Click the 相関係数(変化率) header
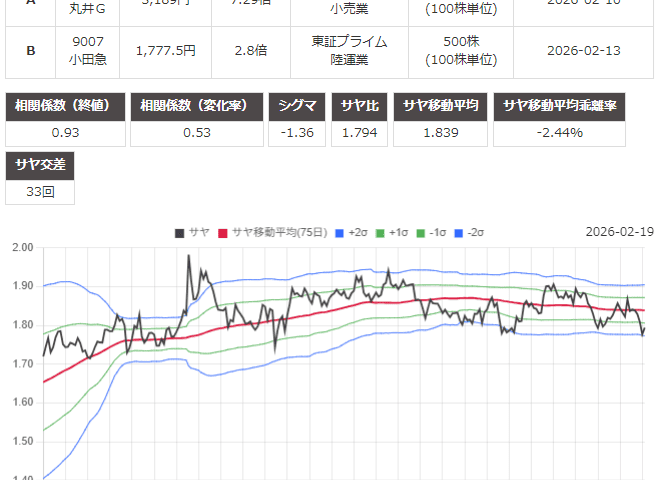660x480 pixels. (197, 107)
